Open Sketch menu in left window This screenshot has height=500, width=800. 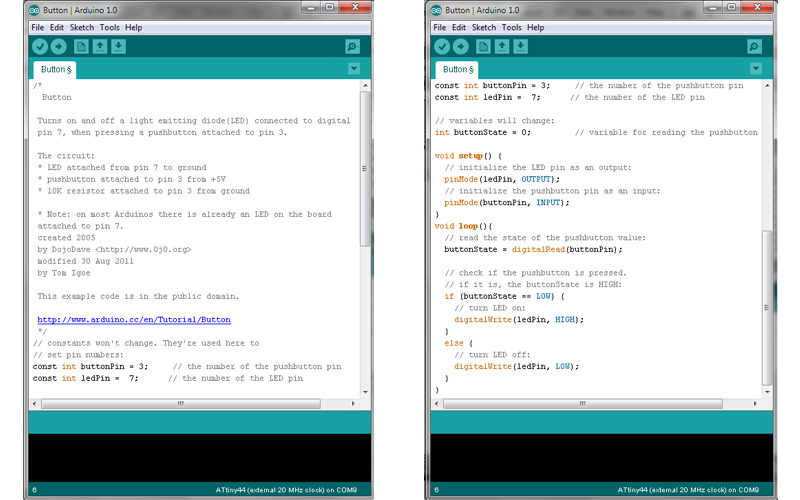coord(82,28)
